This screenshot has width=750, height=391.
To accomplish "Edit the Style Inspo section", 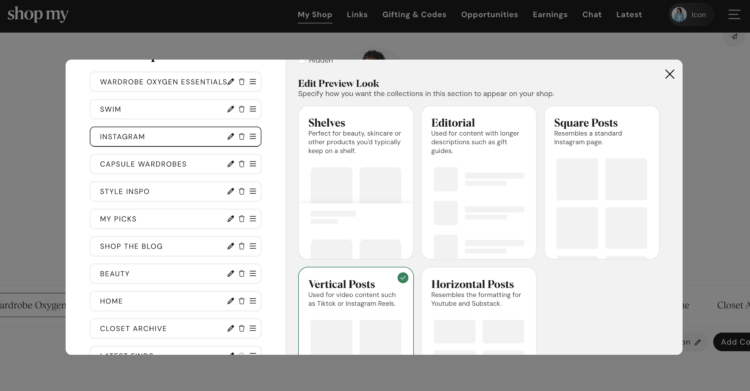I will tap(231, 191).
